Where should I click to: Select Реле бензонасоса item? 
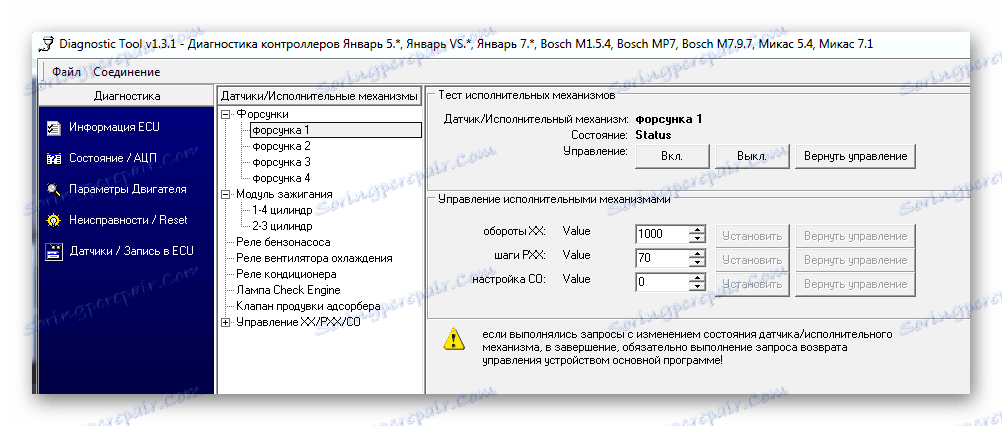[x=283, y=242]
